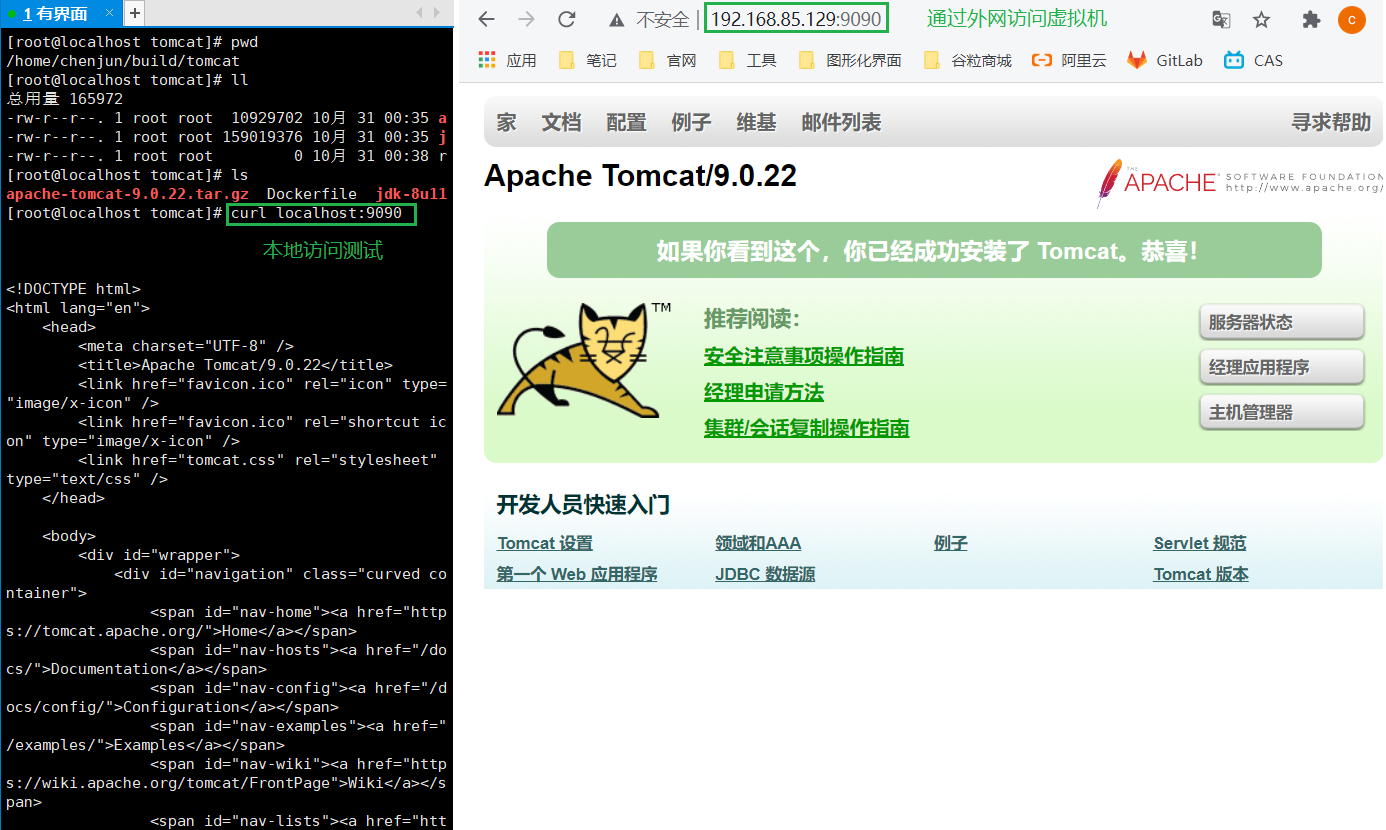The height and width of the screenshot is (830, 1386).
Task: Open the 阿里云 bookmark
Action: pos(1069,60)
